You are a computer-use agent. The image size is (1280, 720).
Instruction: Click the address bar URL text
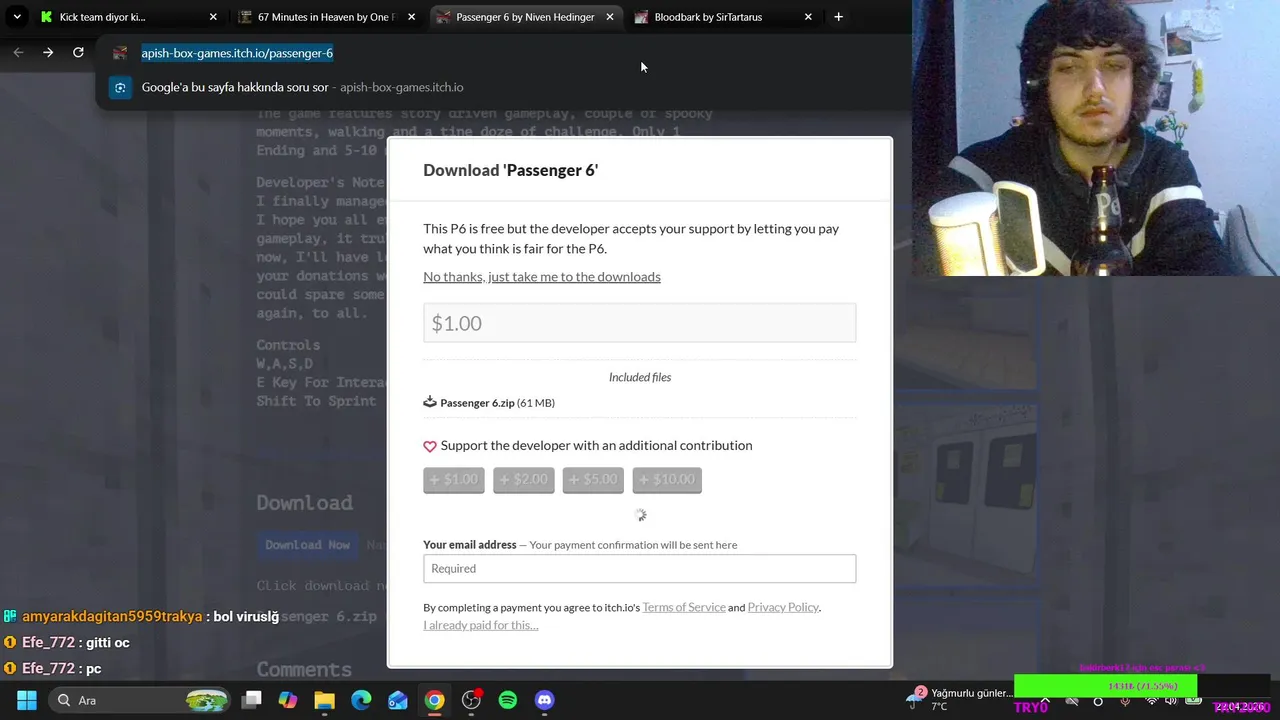(x=237, y=53)
